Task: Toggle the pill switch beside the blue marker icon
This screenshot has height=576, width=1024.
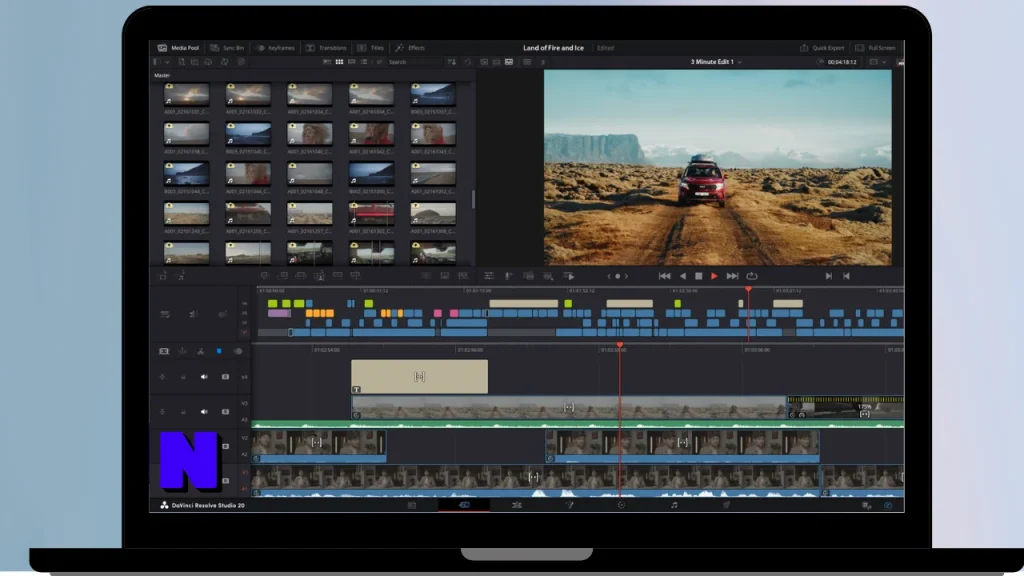Action: click(238, 351)
